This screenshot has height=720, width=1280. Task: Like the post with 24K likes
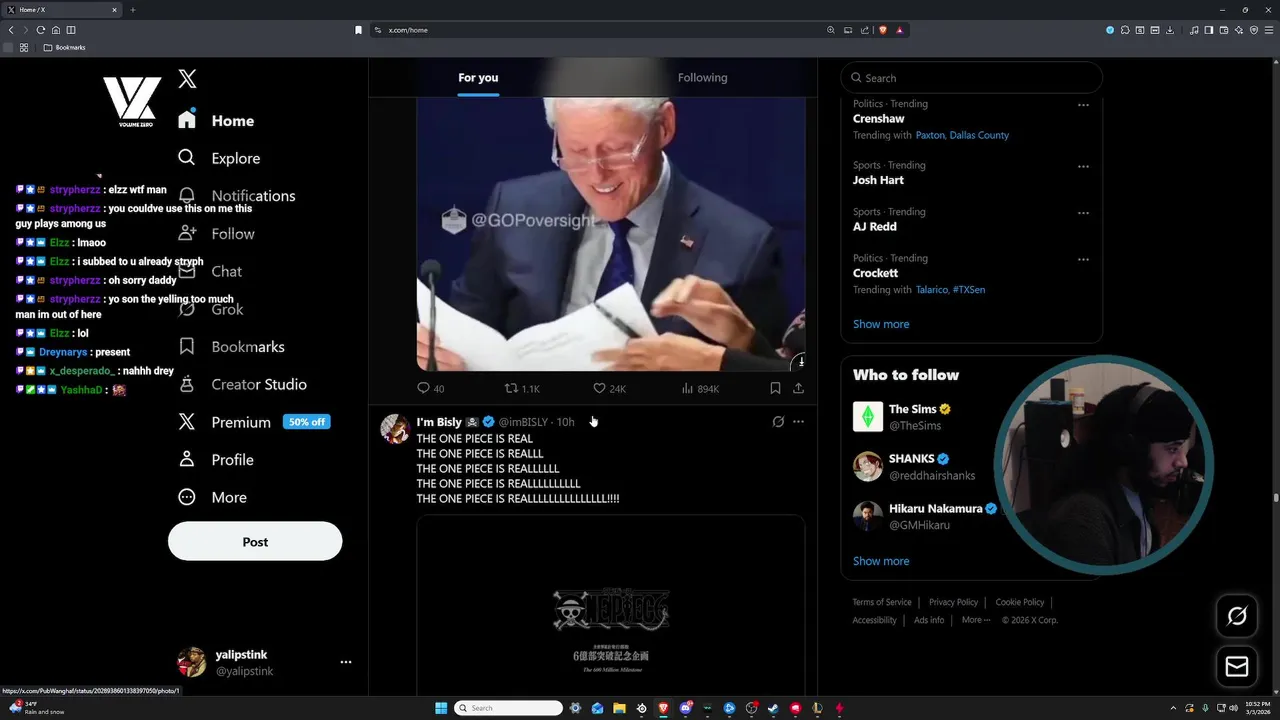609,388
